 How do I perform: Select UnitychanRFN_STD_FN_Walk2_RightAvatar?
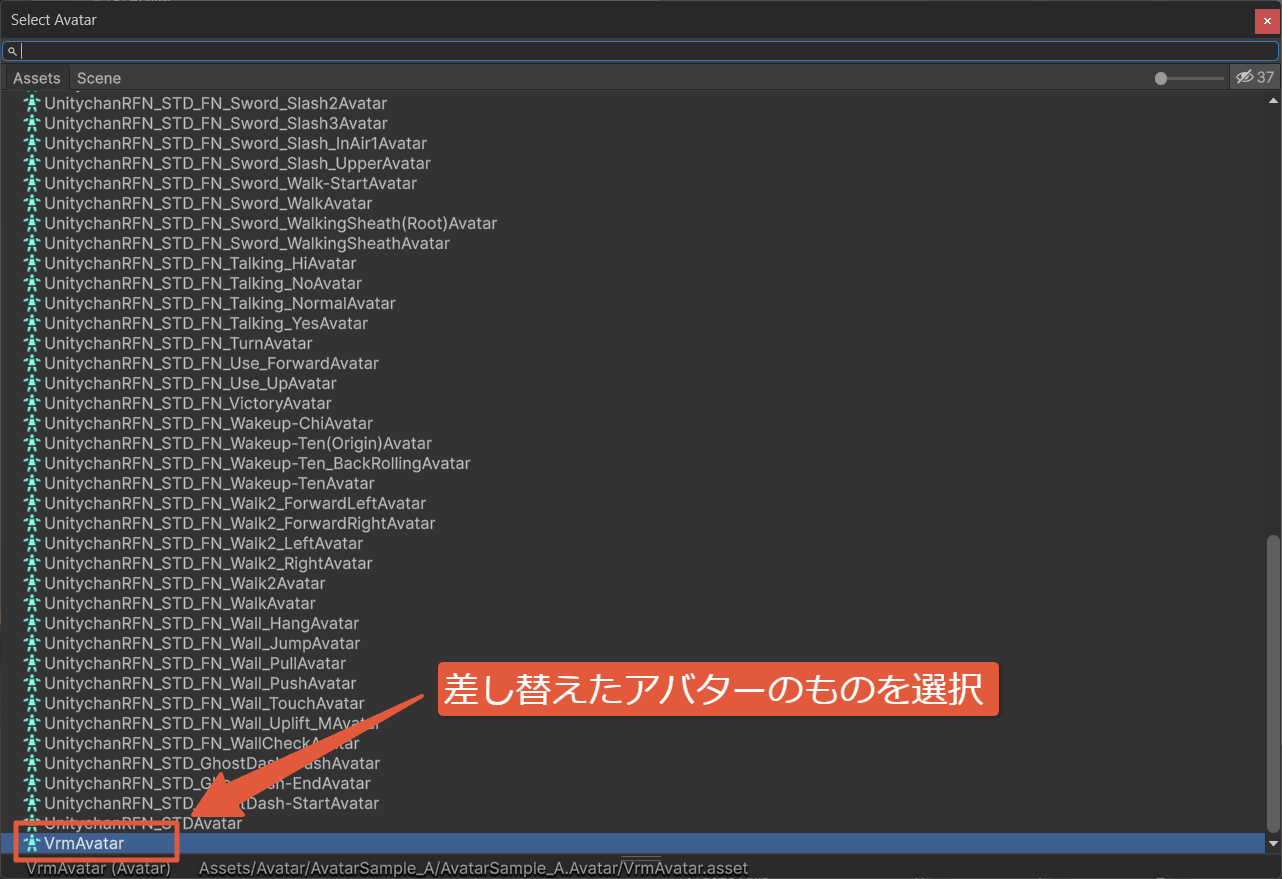point(208,563)
